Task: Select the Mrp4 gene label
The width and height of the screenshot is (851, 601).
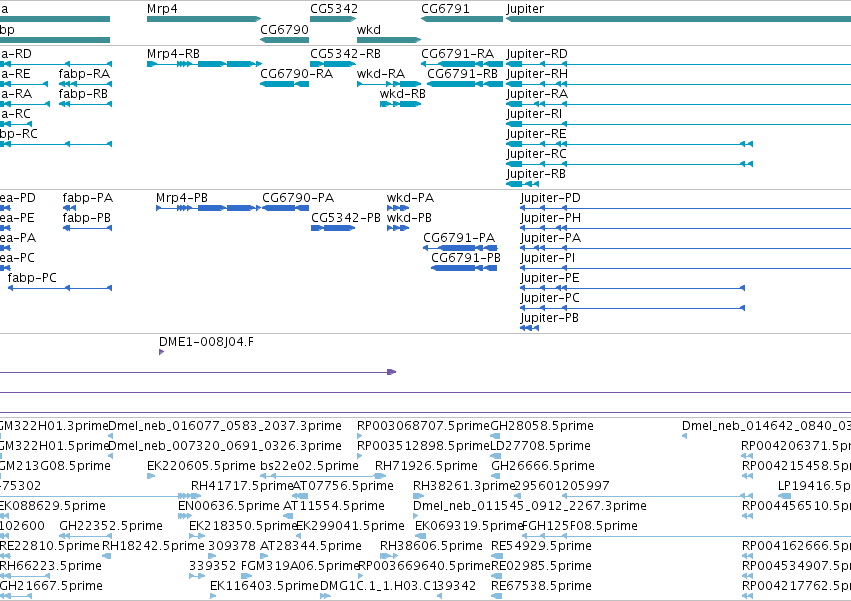Action: (162, 9)
